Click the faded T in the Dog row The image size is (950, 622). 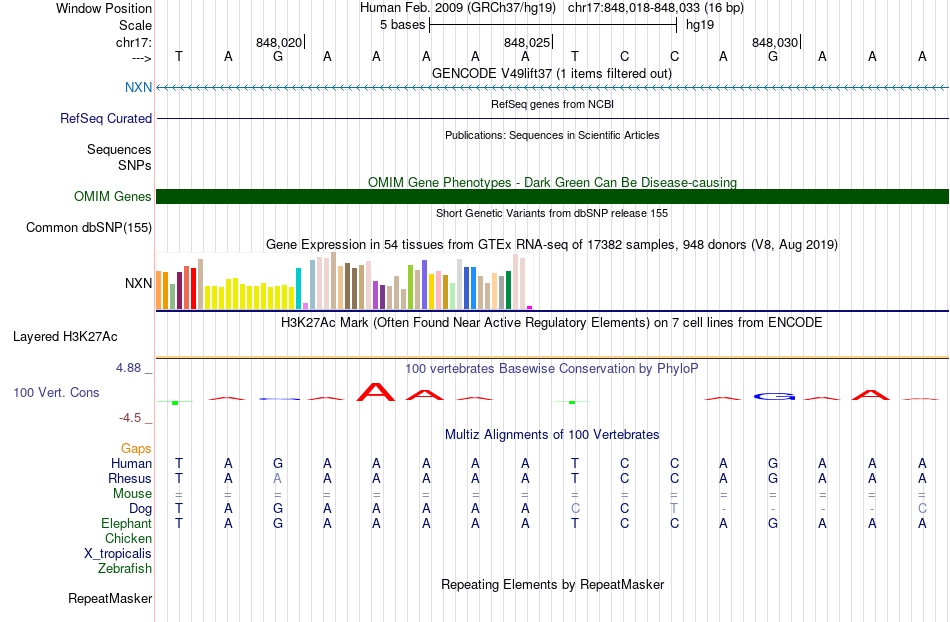674,509
